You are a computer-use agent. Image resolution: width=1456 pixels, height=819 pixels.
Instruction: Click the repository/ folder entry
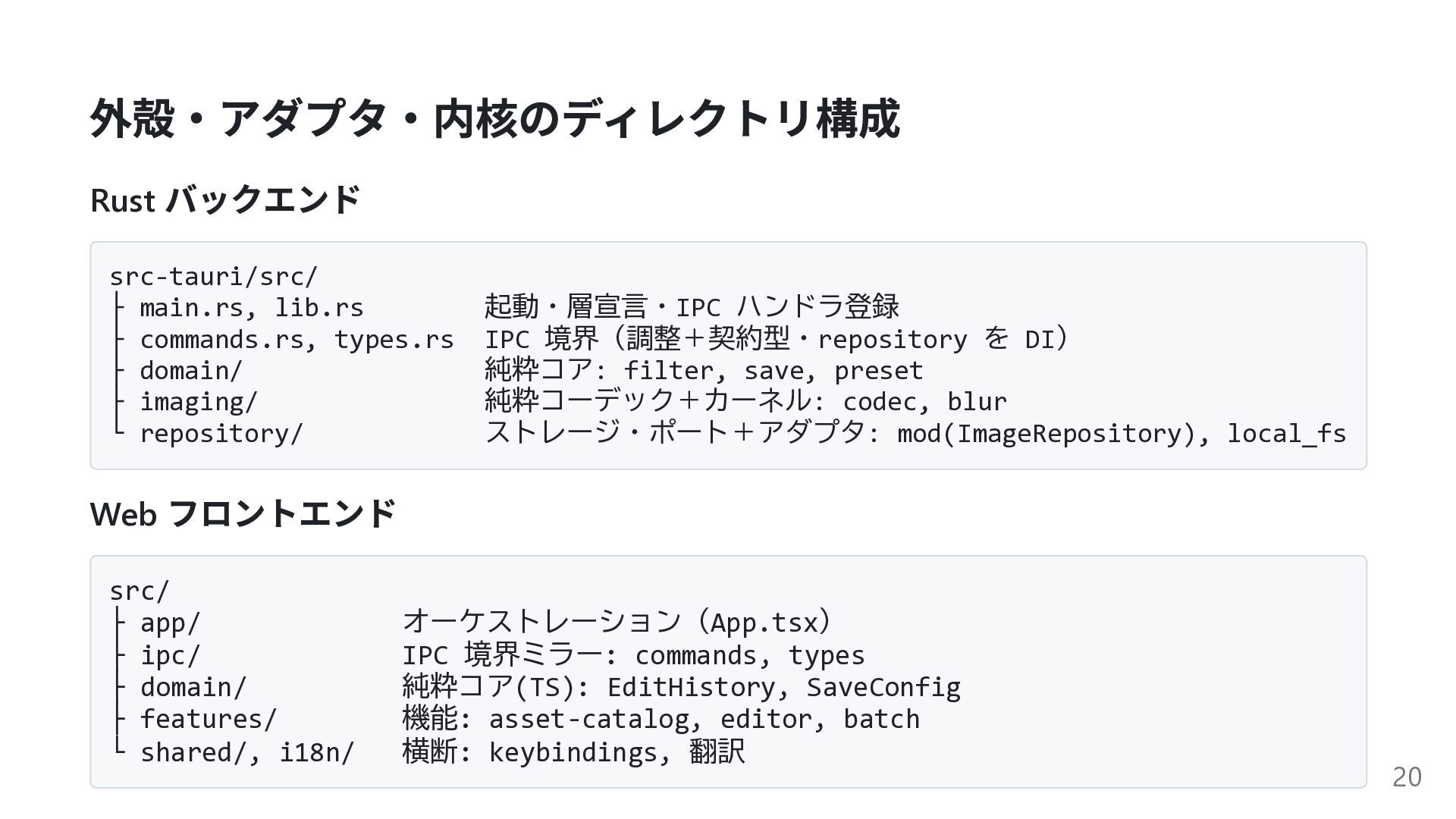(221, 434)
